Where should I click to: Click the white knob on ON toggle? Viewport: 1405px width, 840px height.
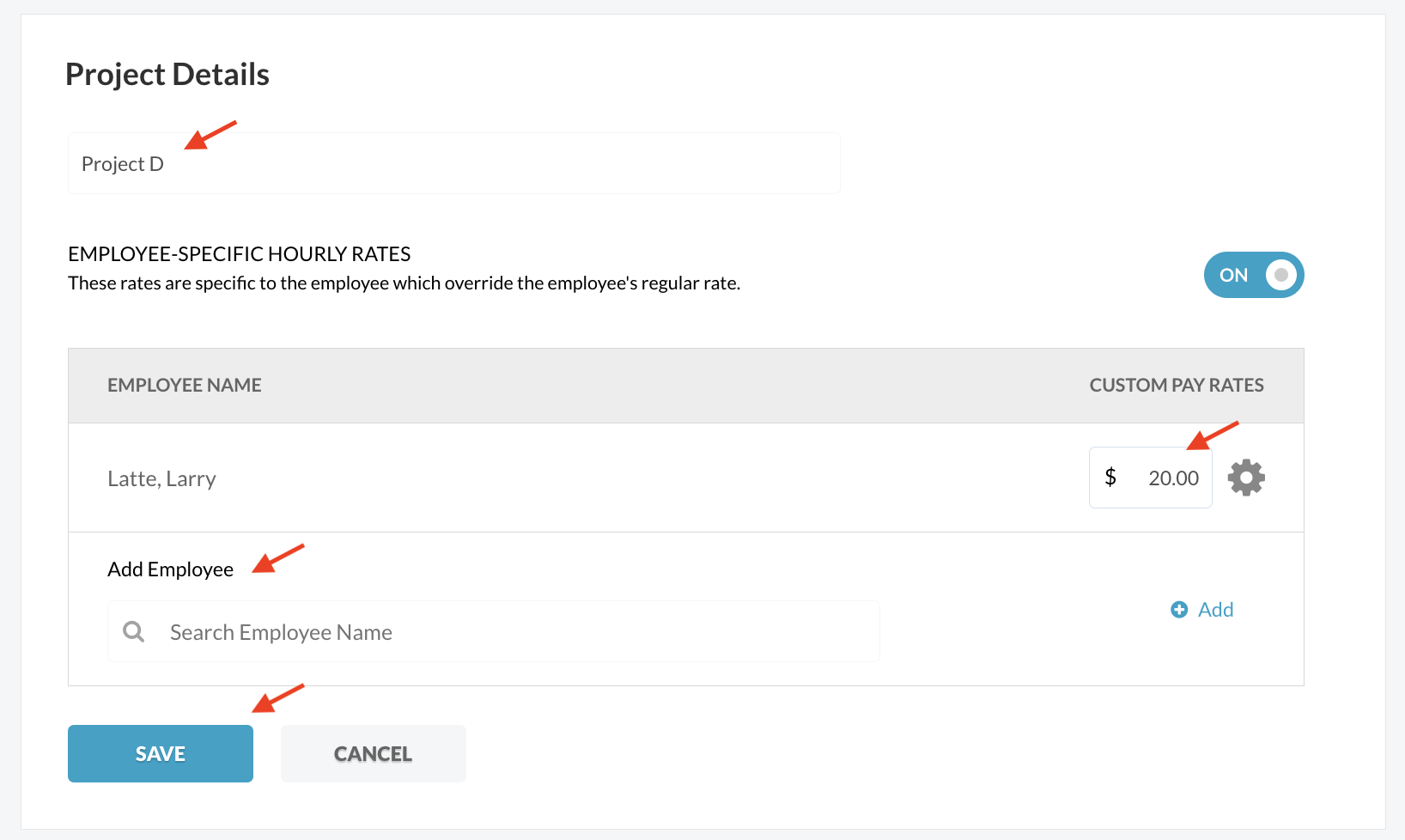(x=1280, y=275)
